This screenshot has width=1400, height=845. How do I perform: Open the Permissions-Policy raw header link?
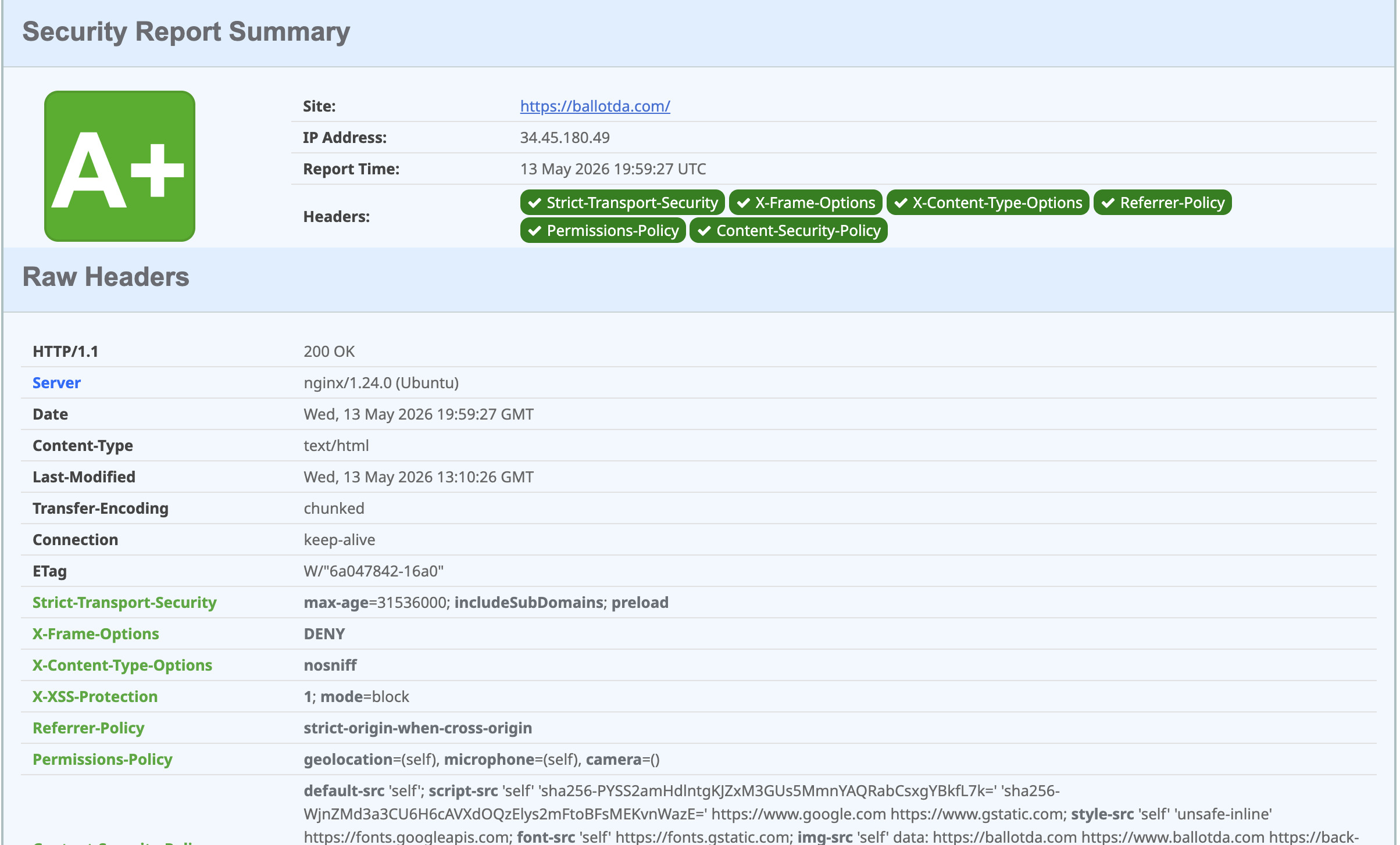102,760
